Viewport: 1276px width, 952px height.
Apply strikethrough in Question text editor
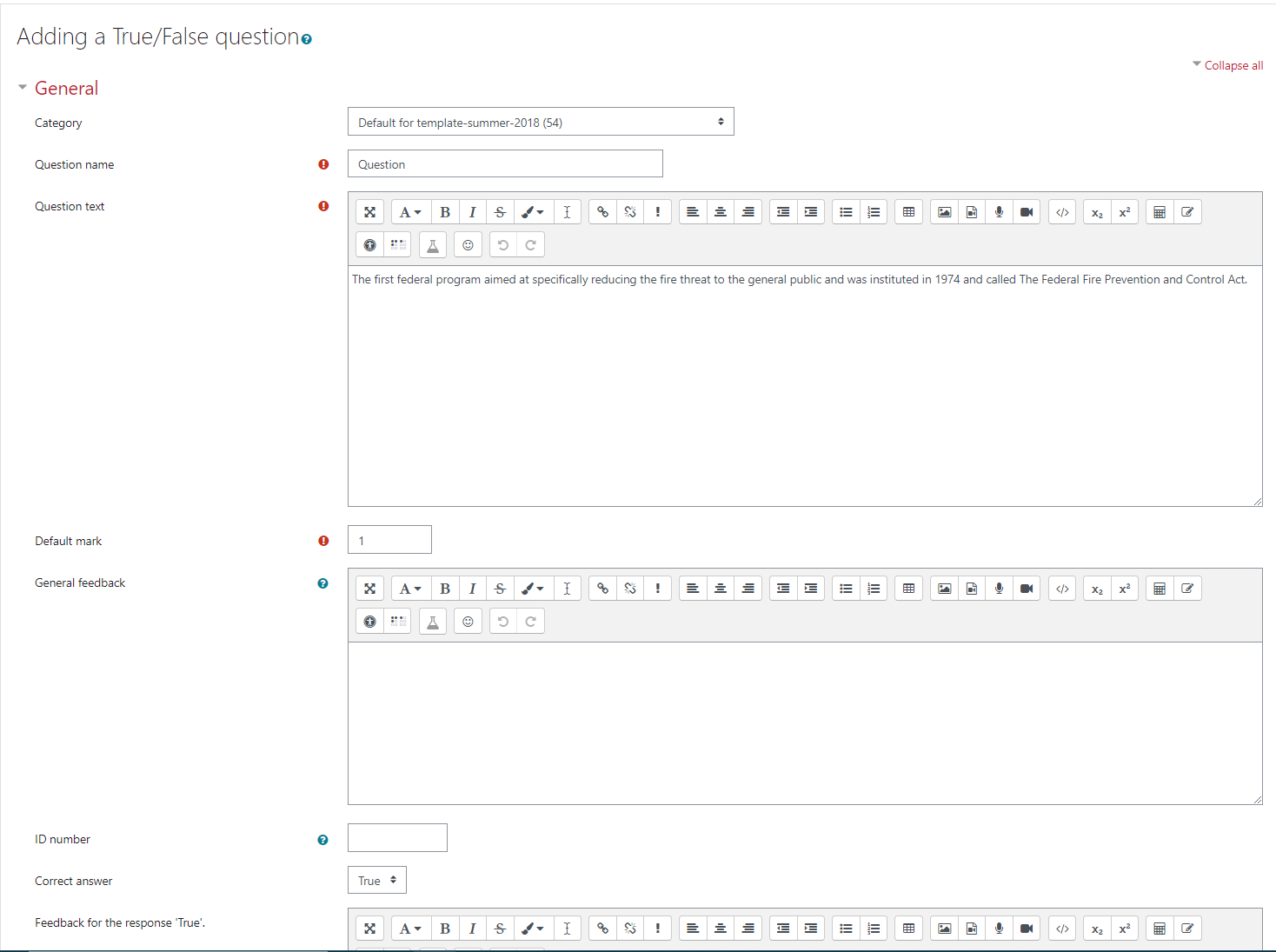click(x=501, y=212)
